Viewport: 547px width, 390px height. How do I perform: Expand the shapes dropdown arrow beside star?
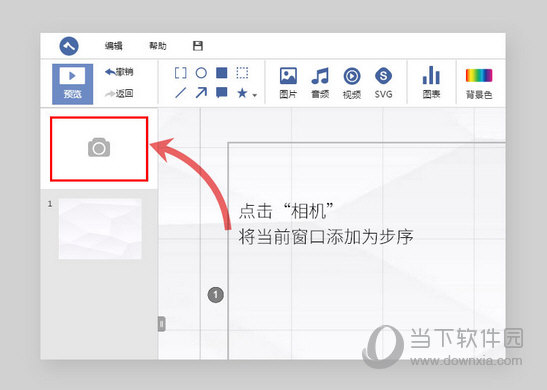click(255, 95)
